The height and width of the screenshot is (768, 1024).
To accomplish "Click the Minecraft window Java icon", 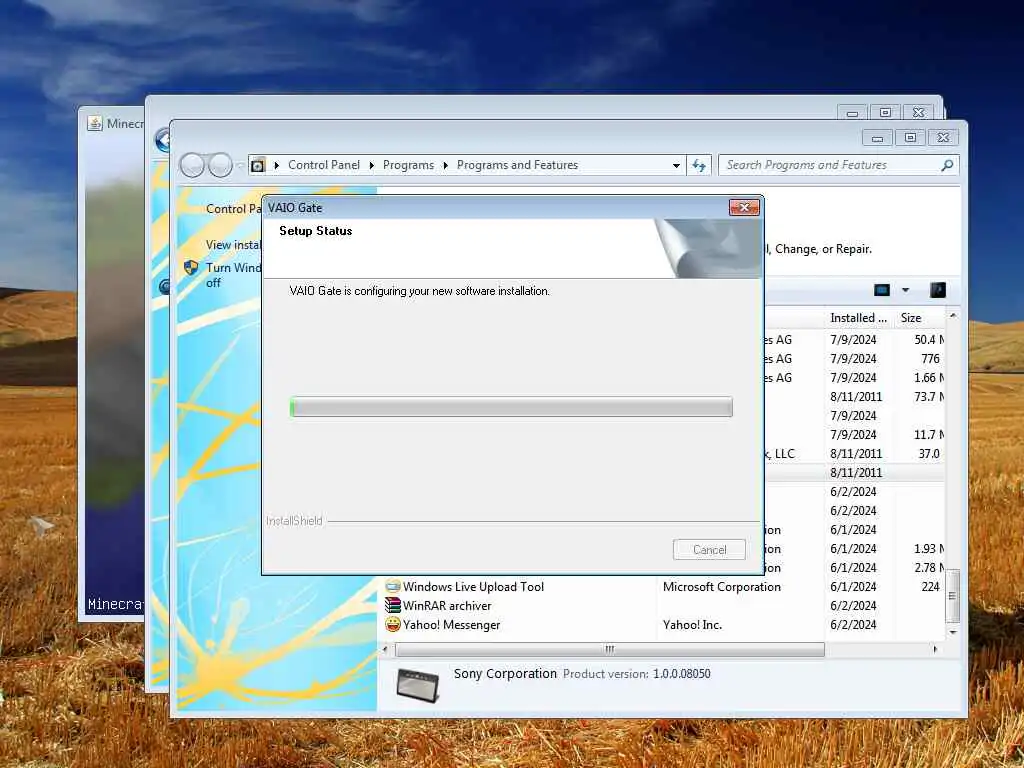I will tap(95, 123).
